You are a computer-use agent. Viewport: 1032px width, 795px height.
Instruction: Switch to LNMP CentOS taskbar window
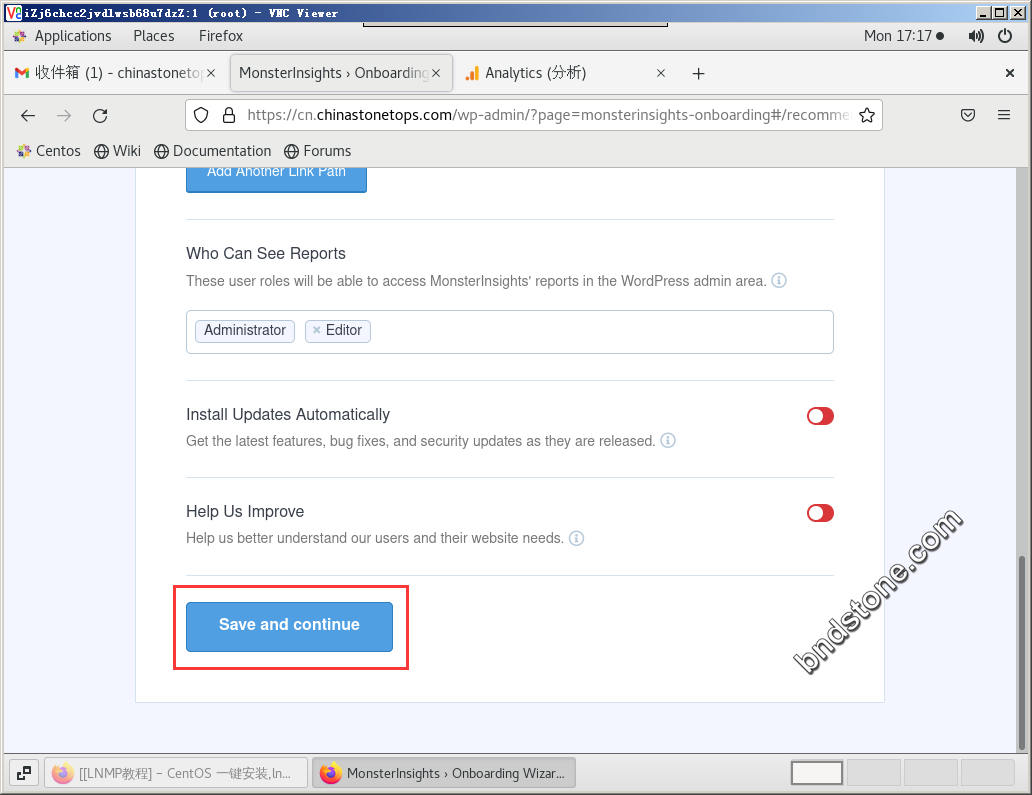(x=176, y=773)
